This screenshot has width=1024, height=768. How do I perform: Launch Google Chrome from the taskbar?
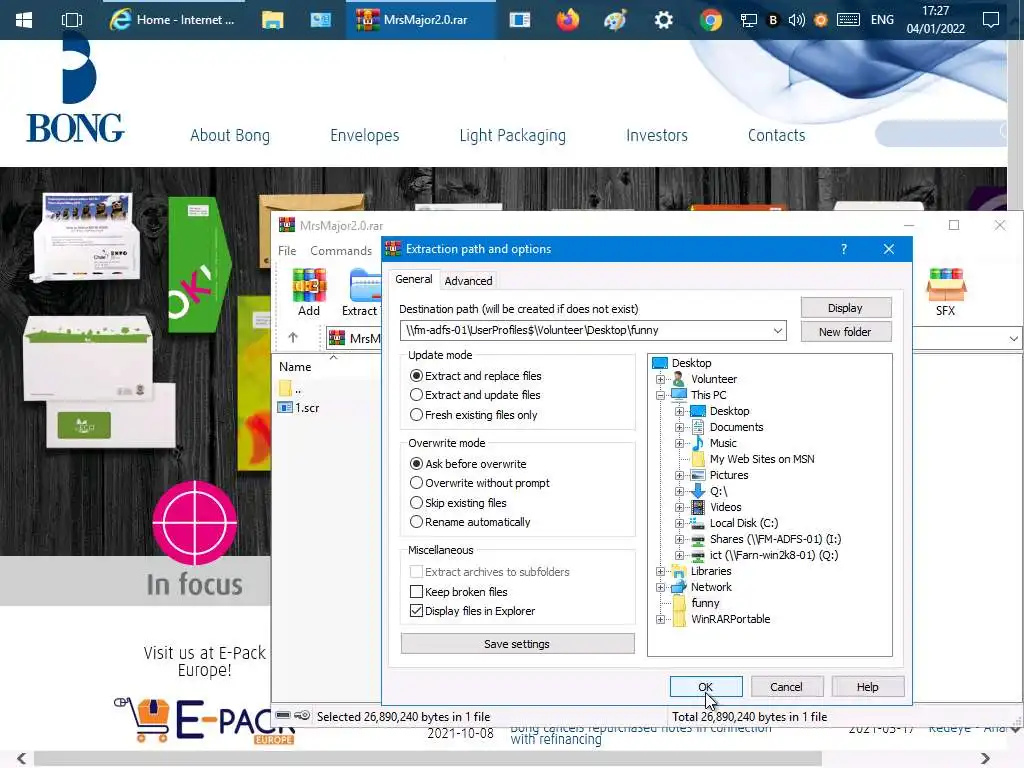(711, 20)
